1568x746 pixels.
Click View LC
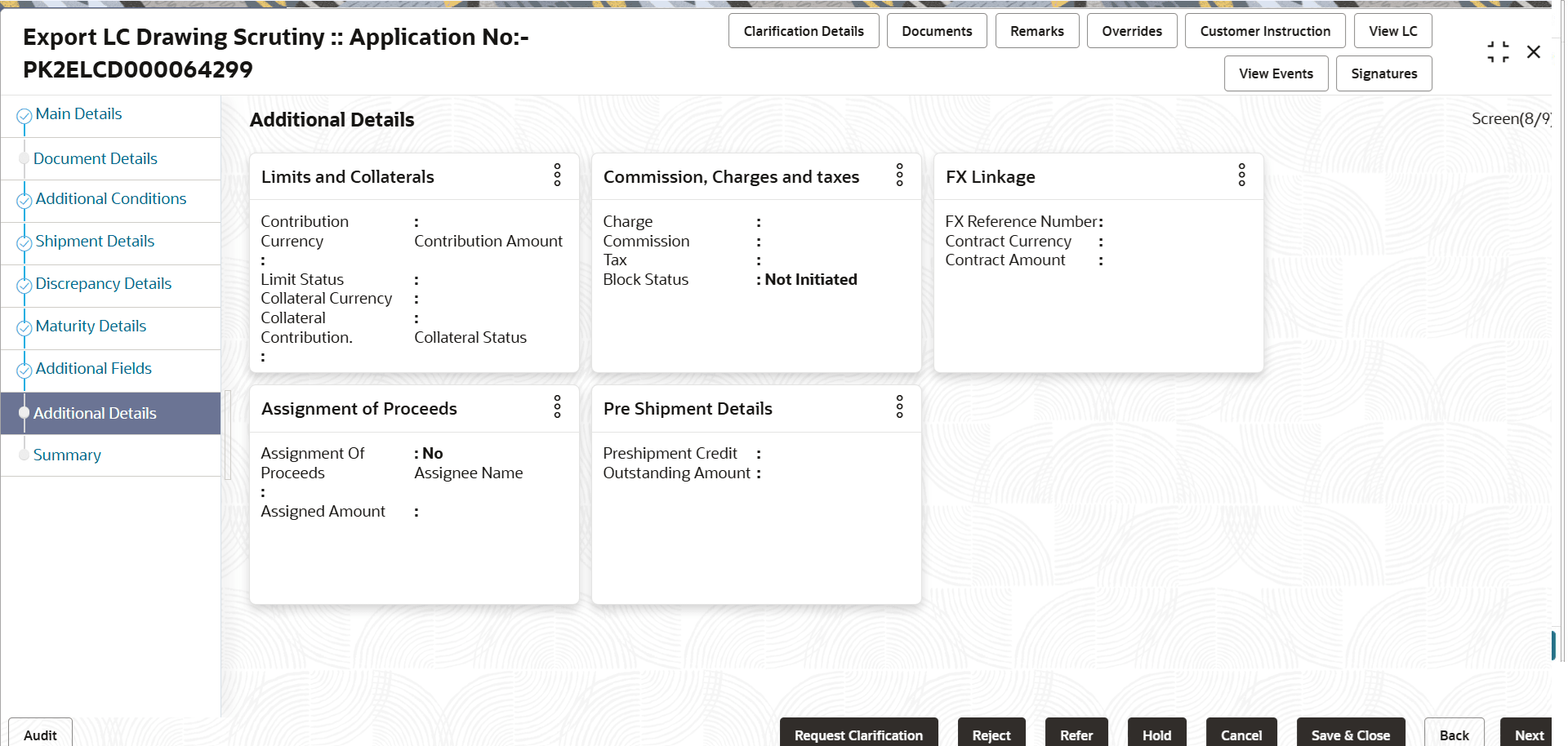1392,30
